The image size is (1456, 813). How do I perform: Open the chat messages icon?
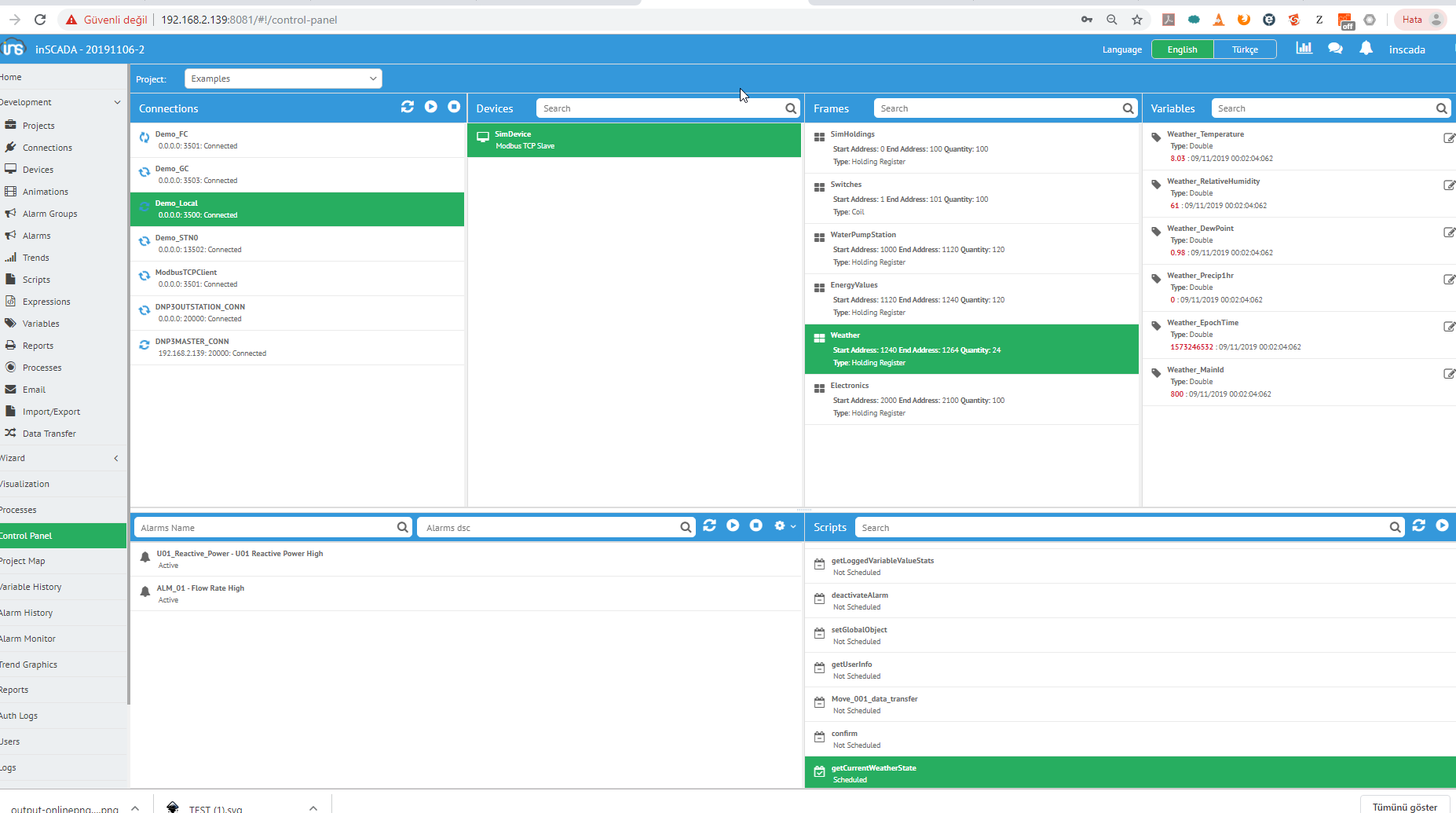tap(1335, 49)
